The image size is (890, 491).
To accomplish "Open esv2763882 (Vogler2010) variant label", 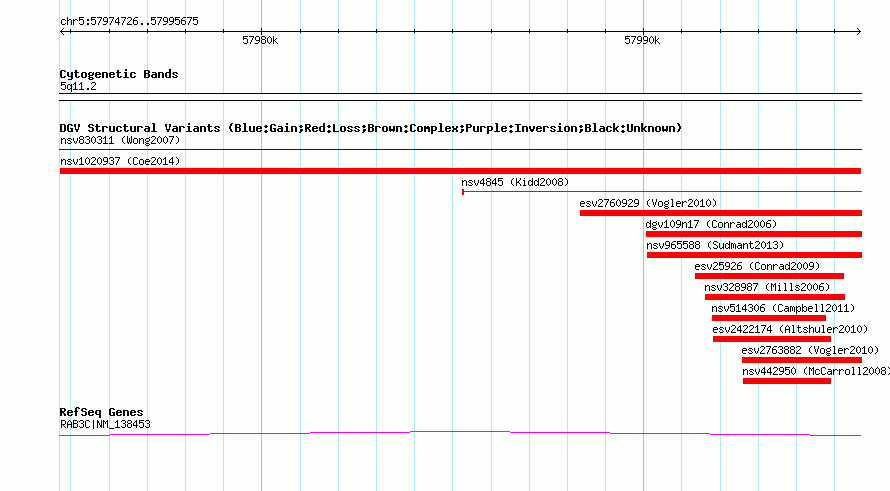I will point(810,350).
